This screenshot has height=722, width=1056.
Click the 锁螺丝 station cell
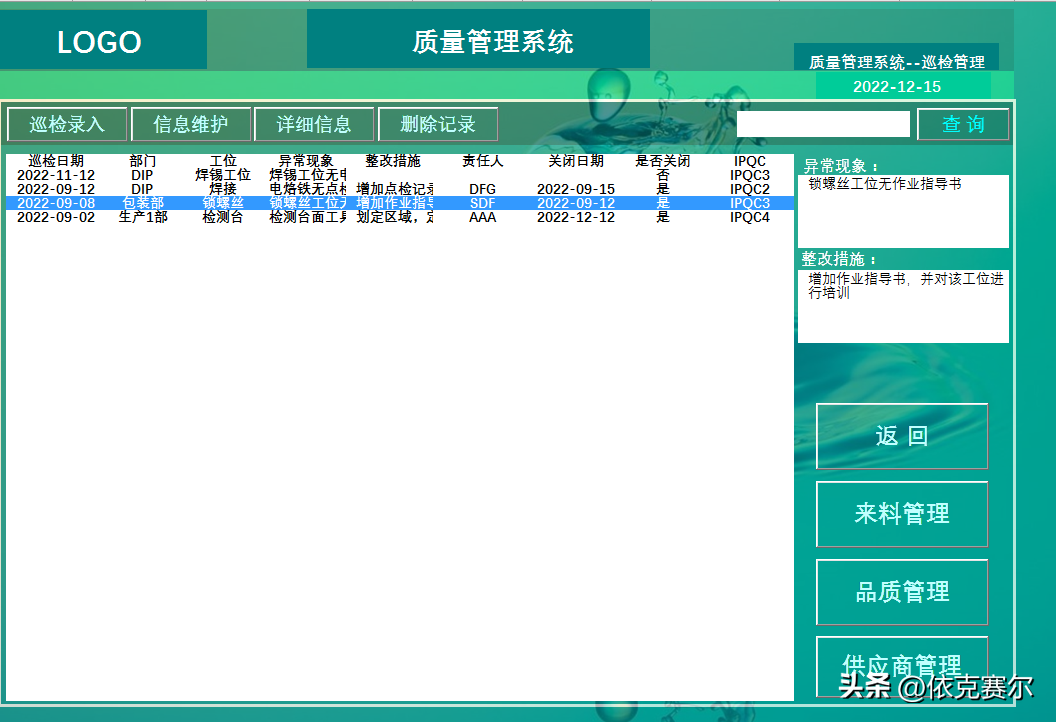(x=223, y=203)
